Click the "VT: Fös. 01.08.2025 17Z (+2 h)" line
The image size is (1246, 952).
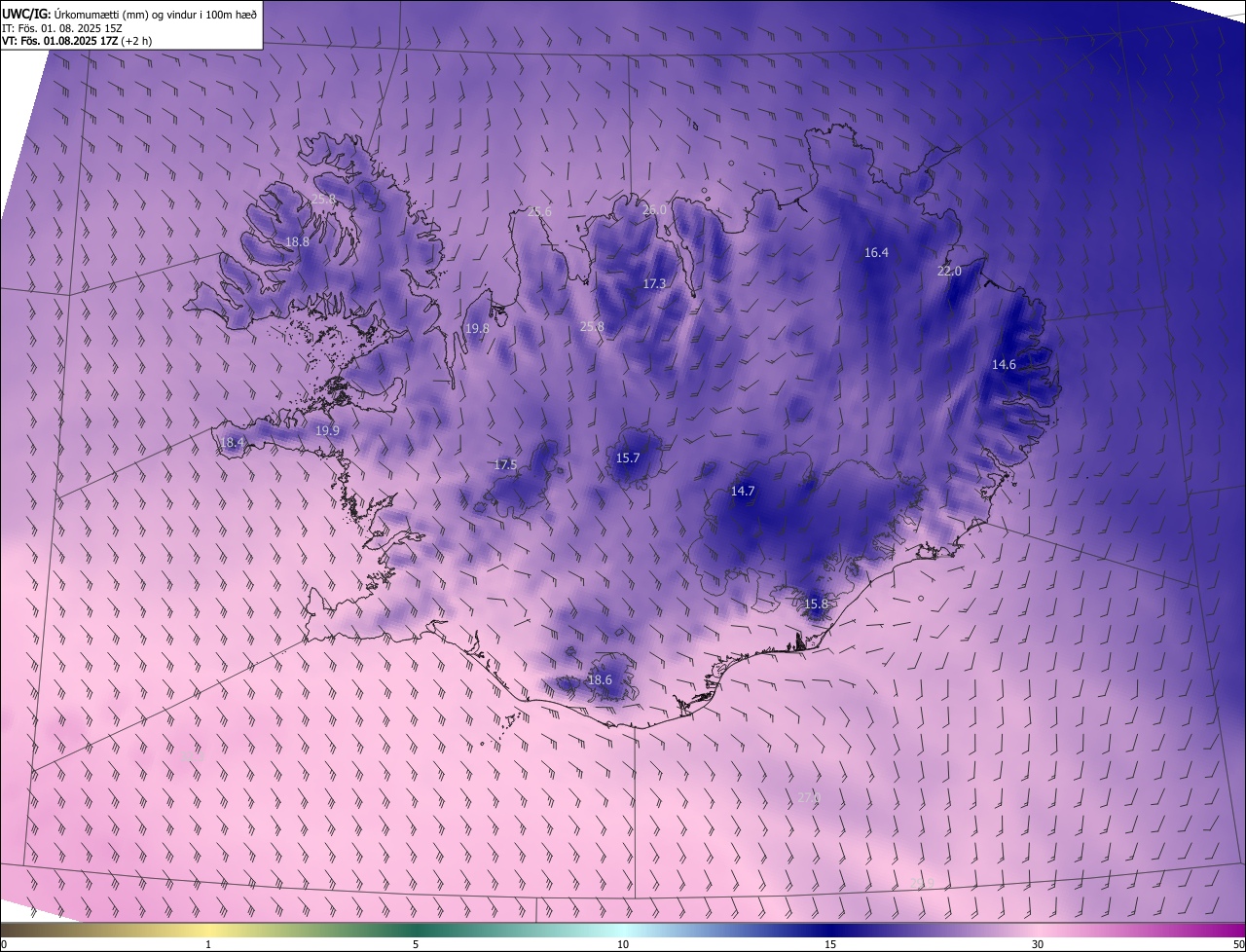pos(77,41)
